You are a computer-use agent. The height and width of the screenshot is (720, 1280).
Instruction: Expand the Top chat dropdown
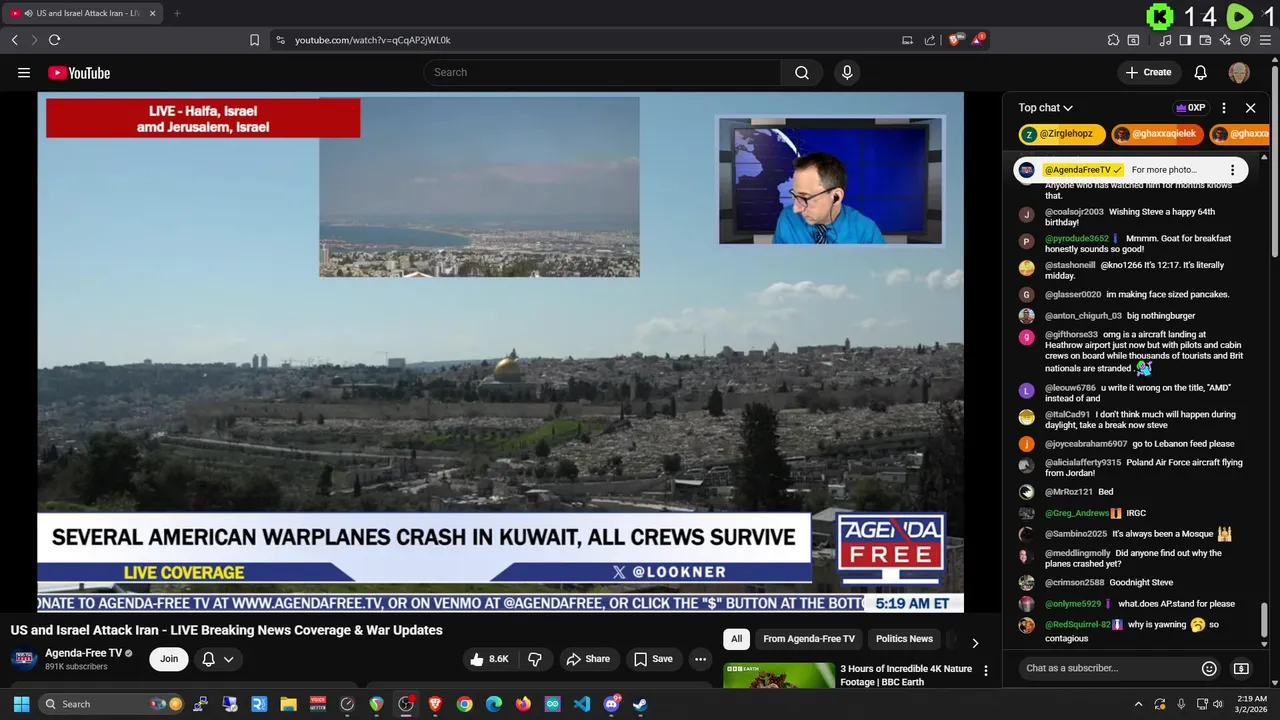coord(1045,108)
